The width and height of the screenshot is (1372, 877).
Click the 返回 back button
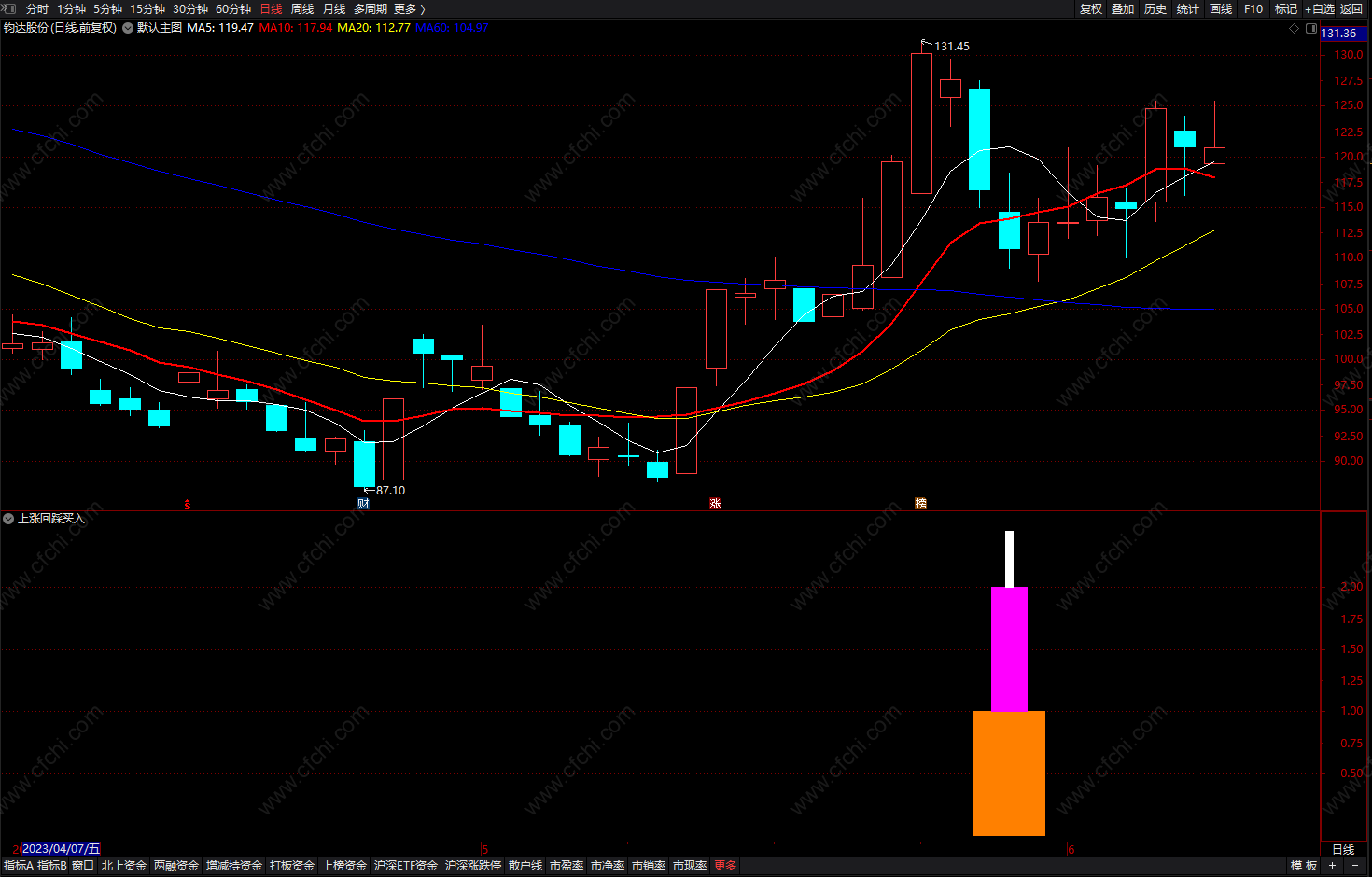pyautogui.click(x=1351, y=8)
